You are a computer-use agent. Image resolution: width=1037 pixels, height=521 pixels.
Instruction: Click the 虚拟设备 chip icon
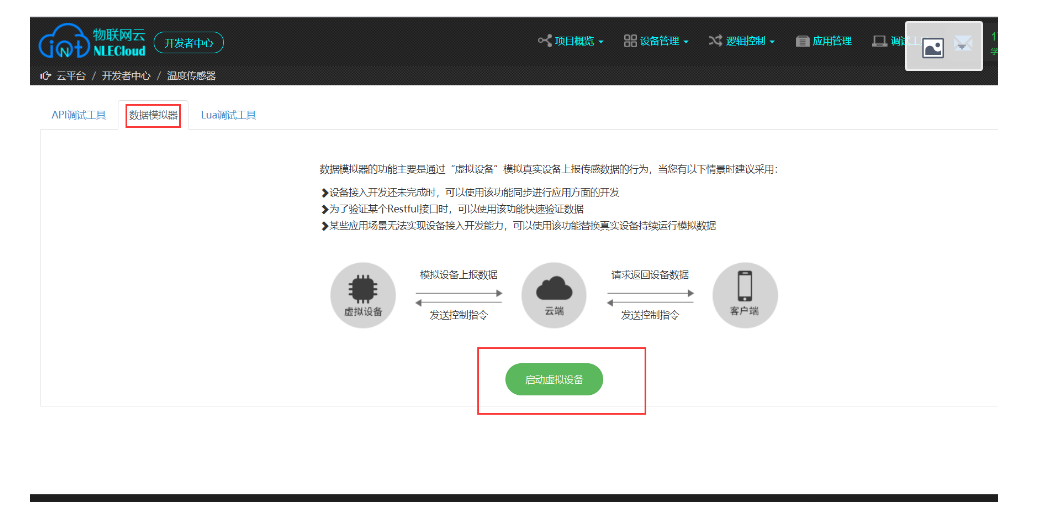coord(362,289)
